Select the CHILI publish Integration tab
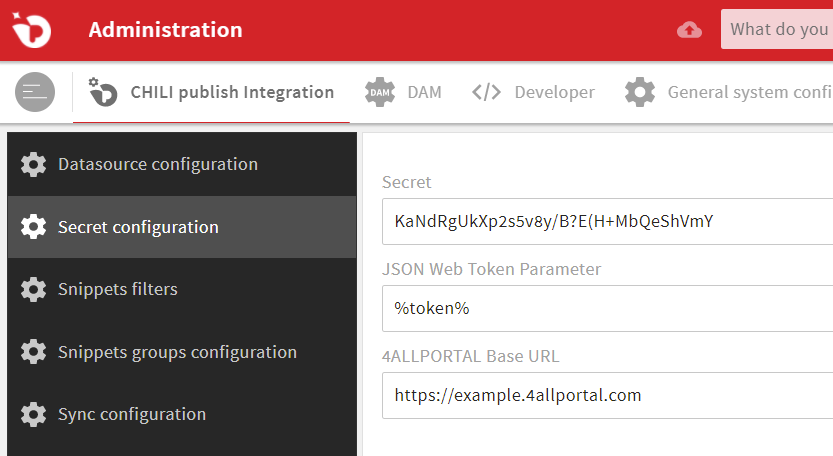The height and width of the screenshot is (456, 833). click(x=211, y=92)
